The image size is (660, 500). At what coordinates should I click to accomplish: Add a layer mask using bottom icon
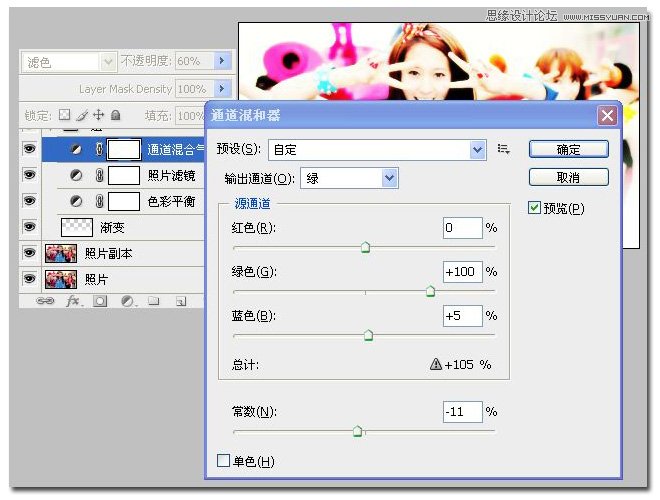(x=100, y=301)
